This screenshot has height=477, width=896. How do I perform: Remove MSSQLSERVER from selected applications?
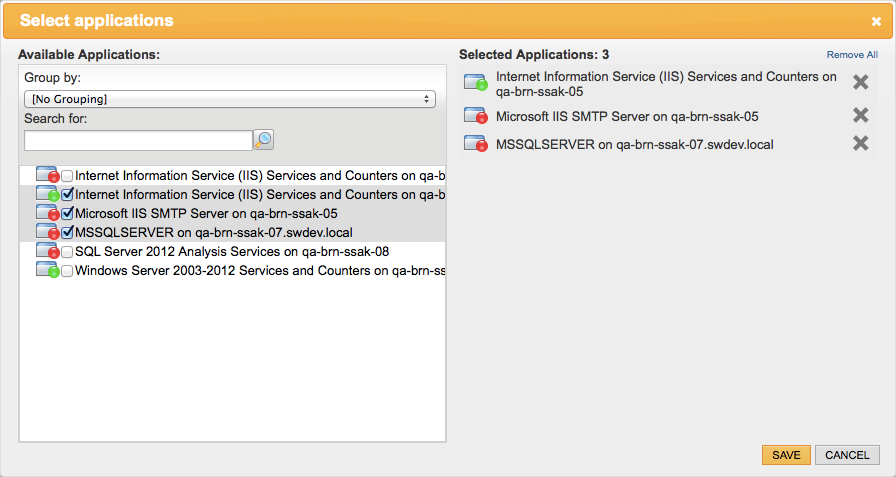point(861,143)
